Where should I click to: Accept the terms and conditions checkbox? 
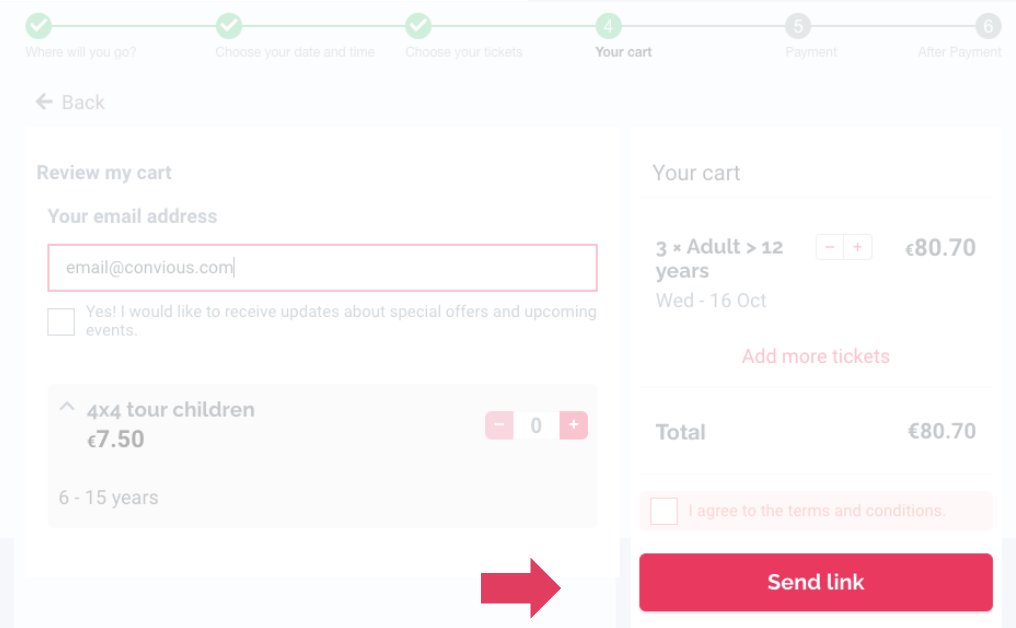pos(664,511)
